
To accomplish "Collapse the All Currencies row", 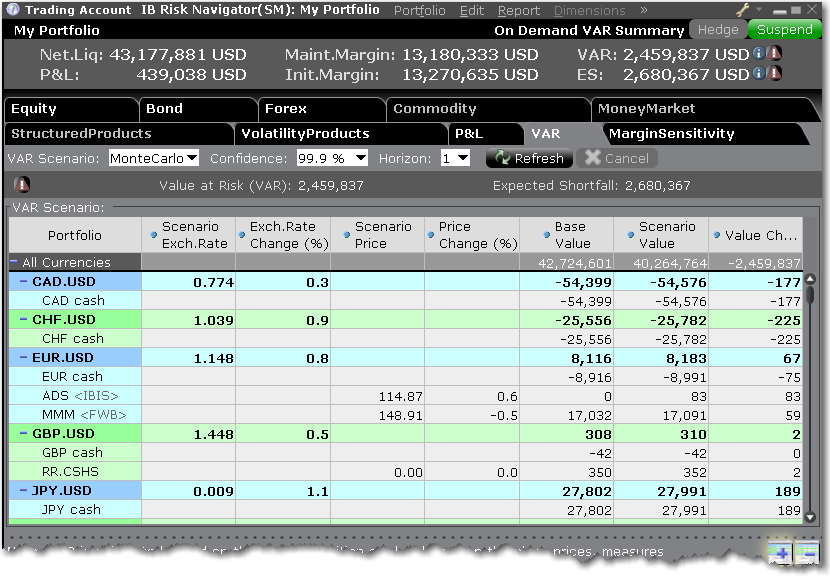I will point(14,263).
